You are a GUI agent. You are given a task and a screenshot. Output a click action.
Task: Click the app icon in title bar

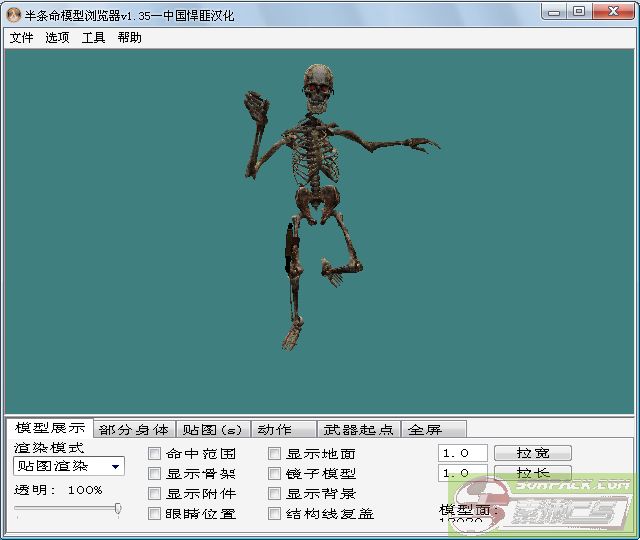click(14, 12)
